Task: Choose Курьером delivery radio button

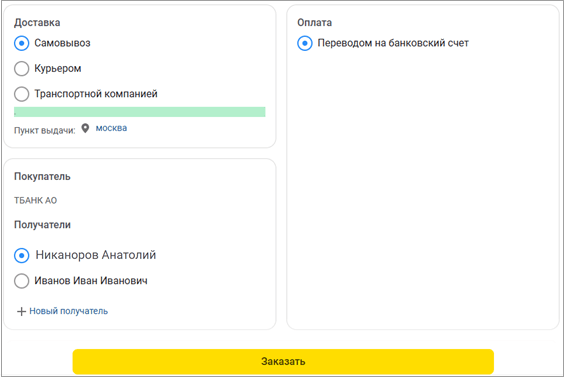Action: (22, 68)
